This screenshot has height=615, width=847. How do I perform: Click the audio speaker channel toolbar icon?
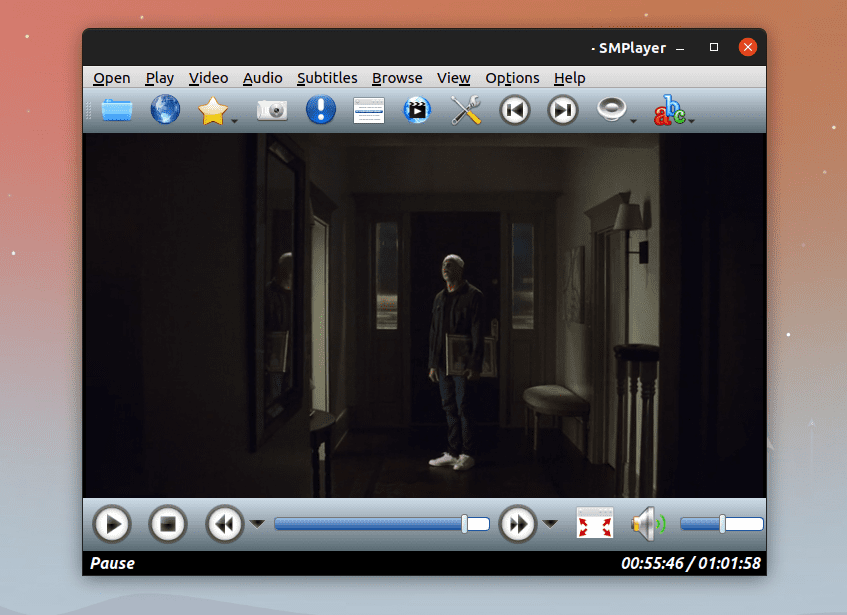pos(611,110)
